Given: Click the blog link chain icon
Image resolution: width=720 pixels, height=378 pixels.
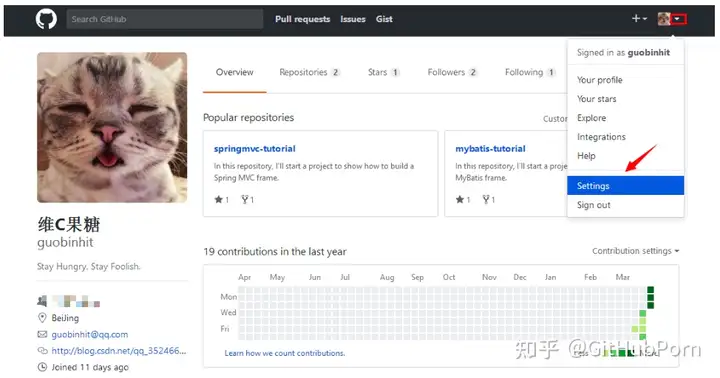Looking at the screenshot, I should coord(42,350).
